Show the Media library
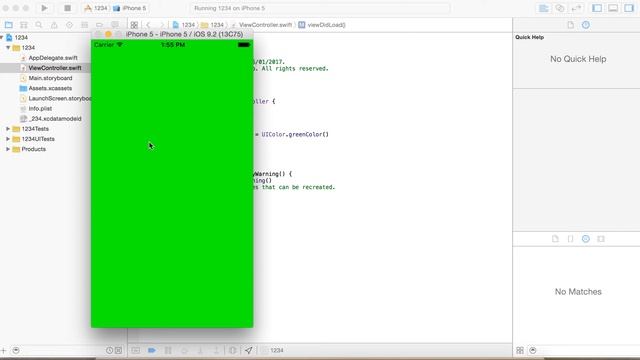The width and height of the screenshot is (640, 360). (x=601, y=239)
